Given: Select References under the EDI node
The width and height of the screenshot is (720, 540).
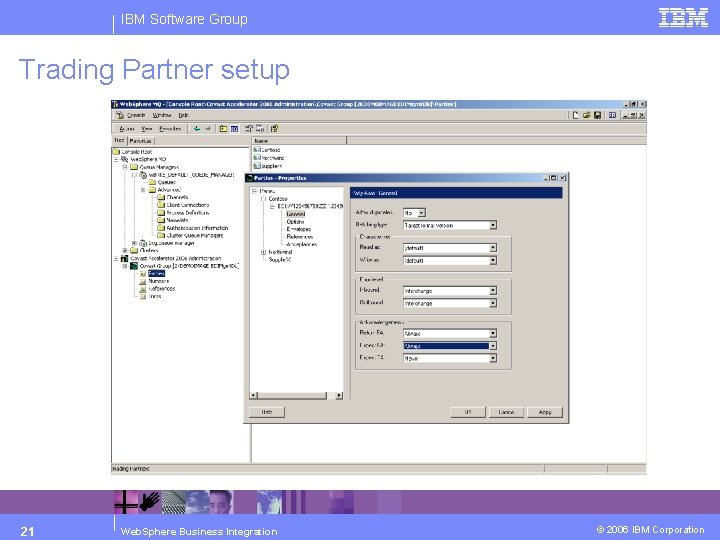Looking at the screenshot, I should pos(300,237).
